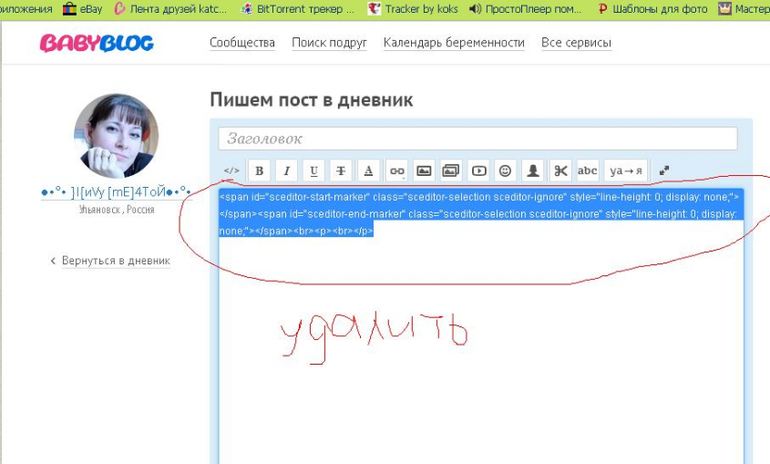The height and width of the screenshot is (464, 770).
Task: Open Поиск подруг menu item
Action: (x=330, y=43)
